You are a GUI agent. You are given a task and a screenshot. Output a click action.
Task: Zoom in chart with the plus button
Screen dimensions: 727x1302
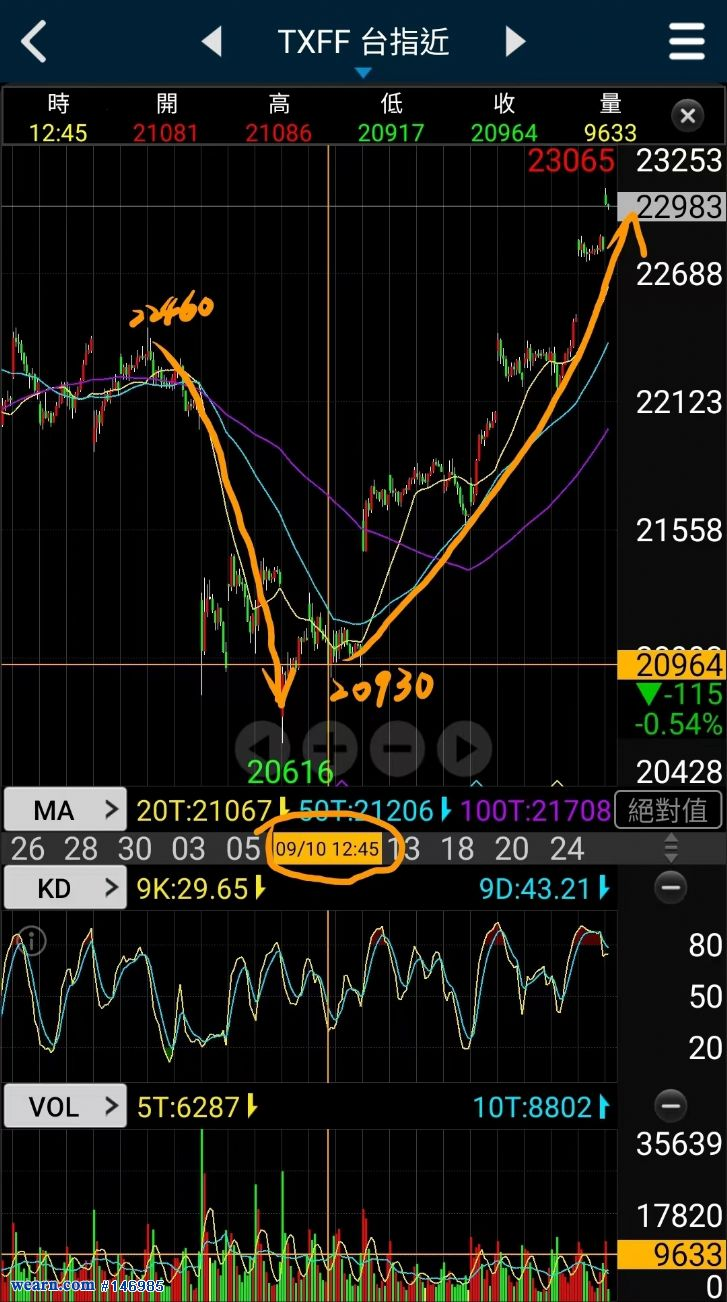pyautogui.click(x=329, y=747)
